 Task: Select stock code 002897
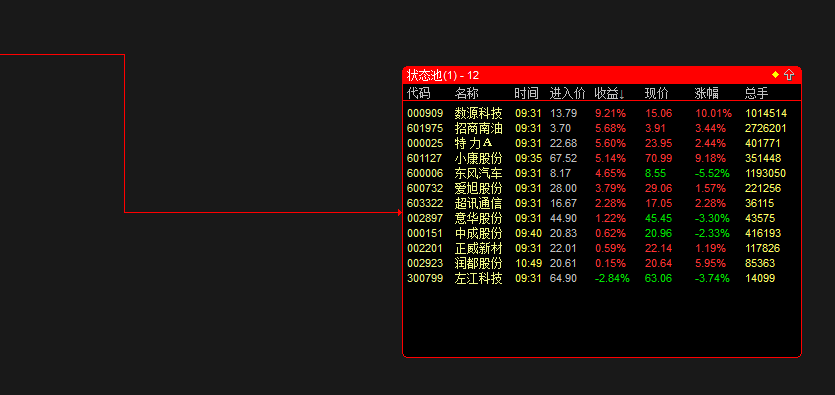(425, 218)
